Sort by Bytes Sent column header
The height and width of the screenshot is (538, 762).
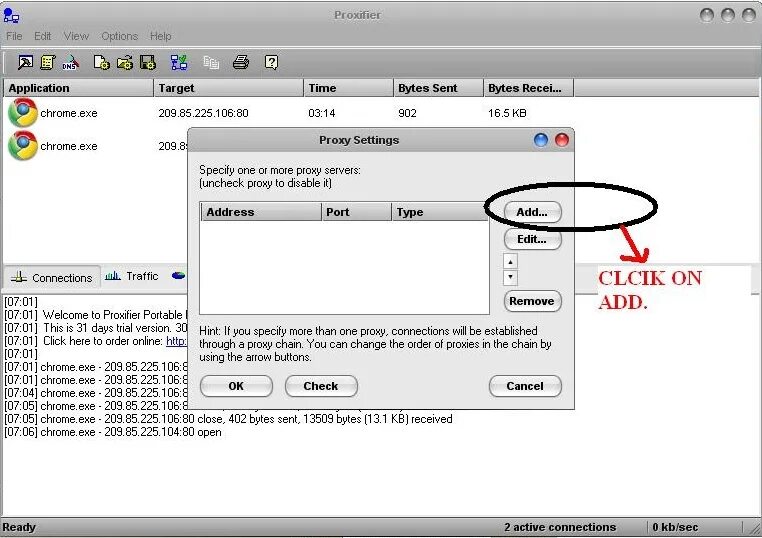[438, 88]
